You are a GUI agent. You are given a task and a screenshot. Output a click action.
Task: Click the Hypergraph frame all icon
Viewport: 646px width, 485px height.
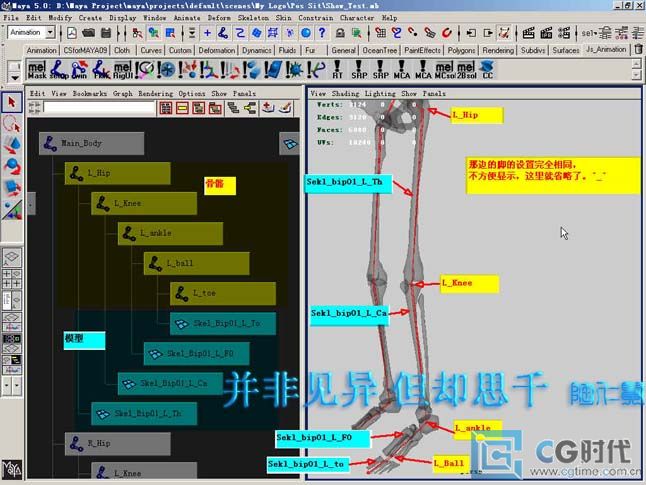click(x=166, y=108)
